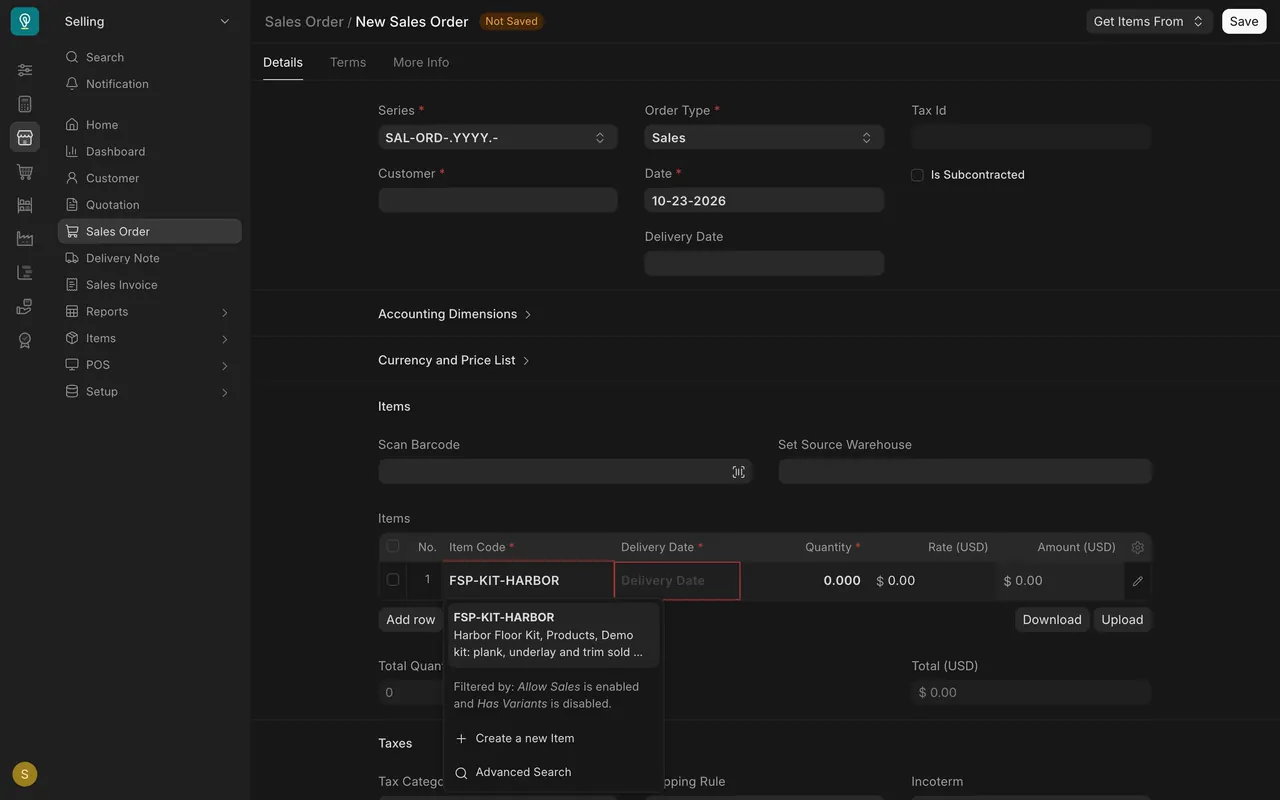Click the Add row button
Screen dimensions: 1280x800
[411, 620]
